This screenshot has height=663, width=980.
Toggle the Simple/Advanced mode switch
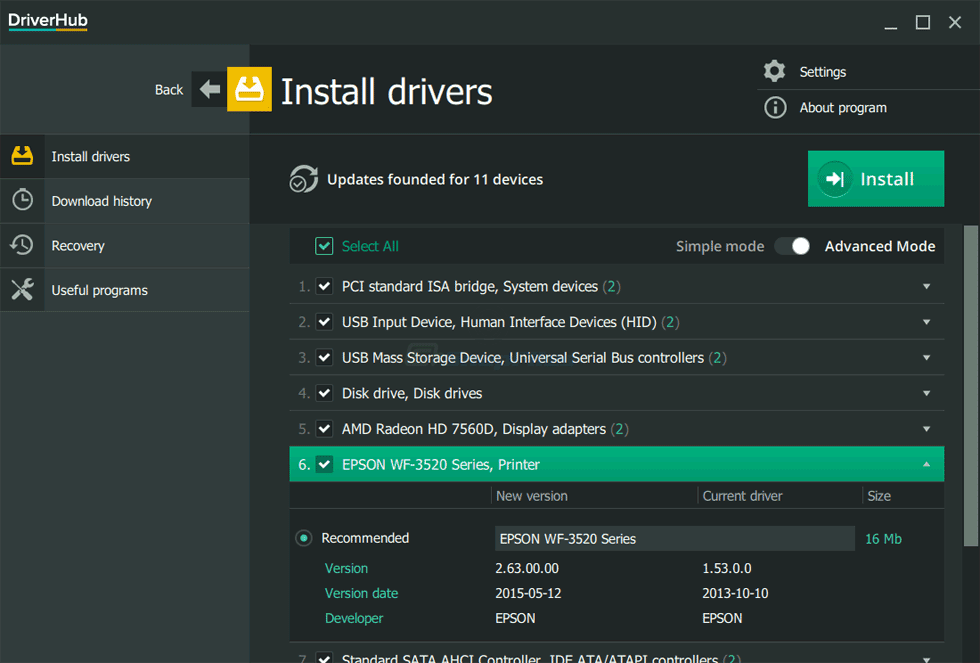[793, 246]
